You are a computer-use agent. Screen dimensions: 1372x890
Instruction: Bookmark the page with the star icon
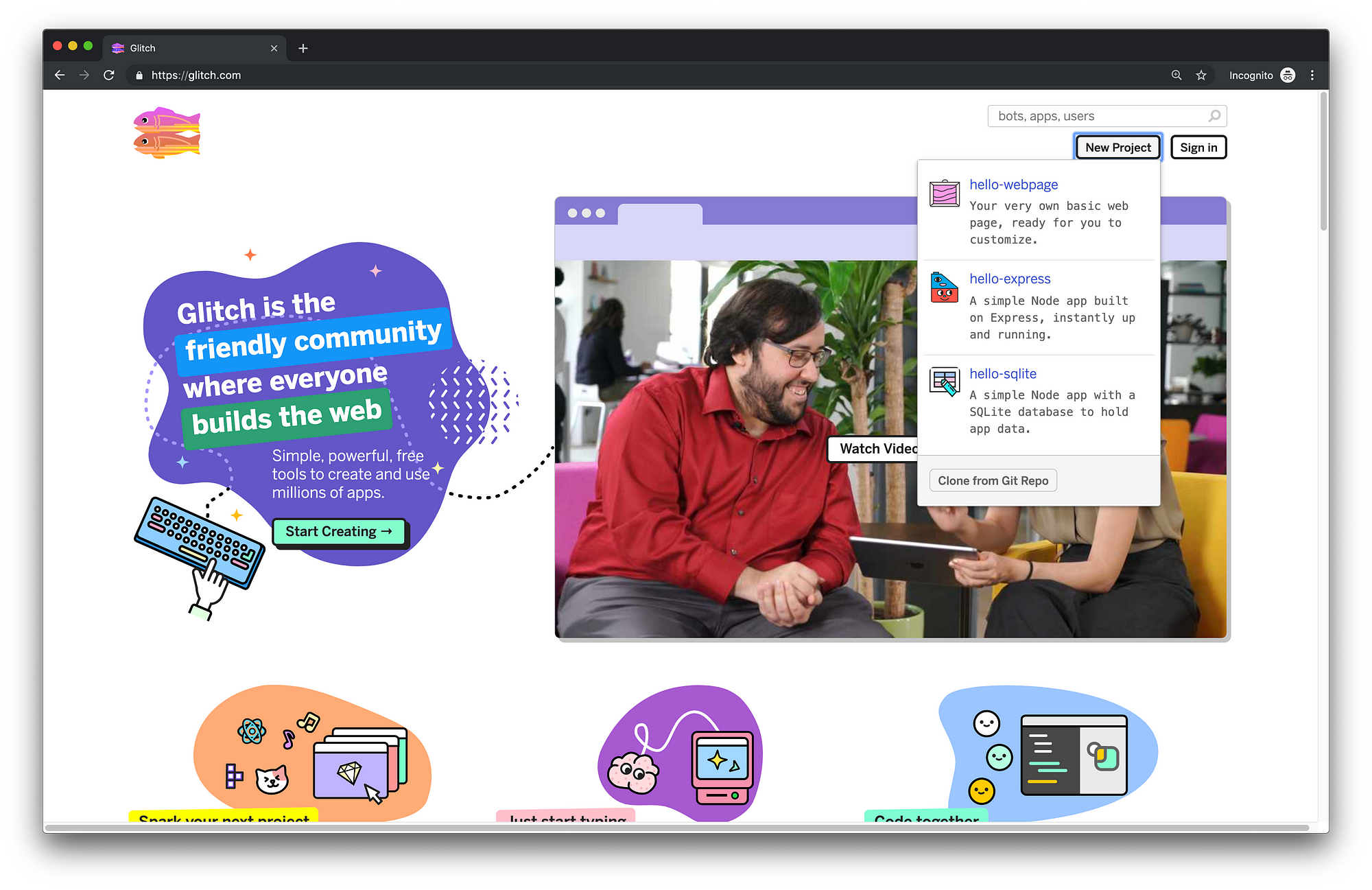(1201, 75)
